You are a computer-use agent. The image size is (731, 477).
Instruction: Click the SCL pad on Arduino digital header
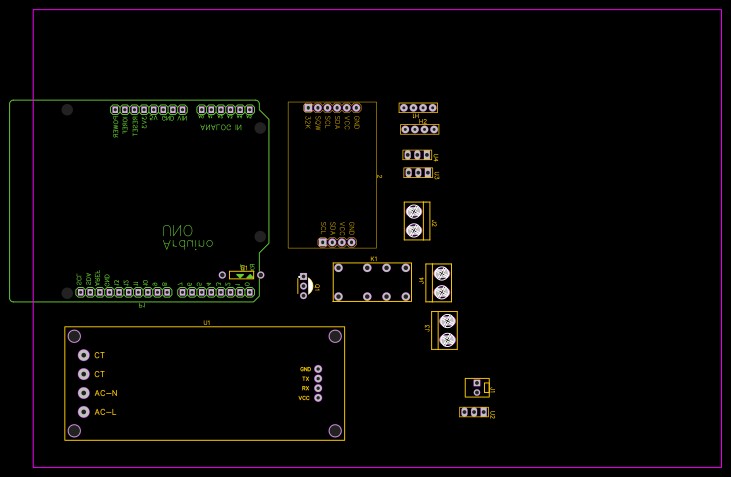[x=80, y=292]
